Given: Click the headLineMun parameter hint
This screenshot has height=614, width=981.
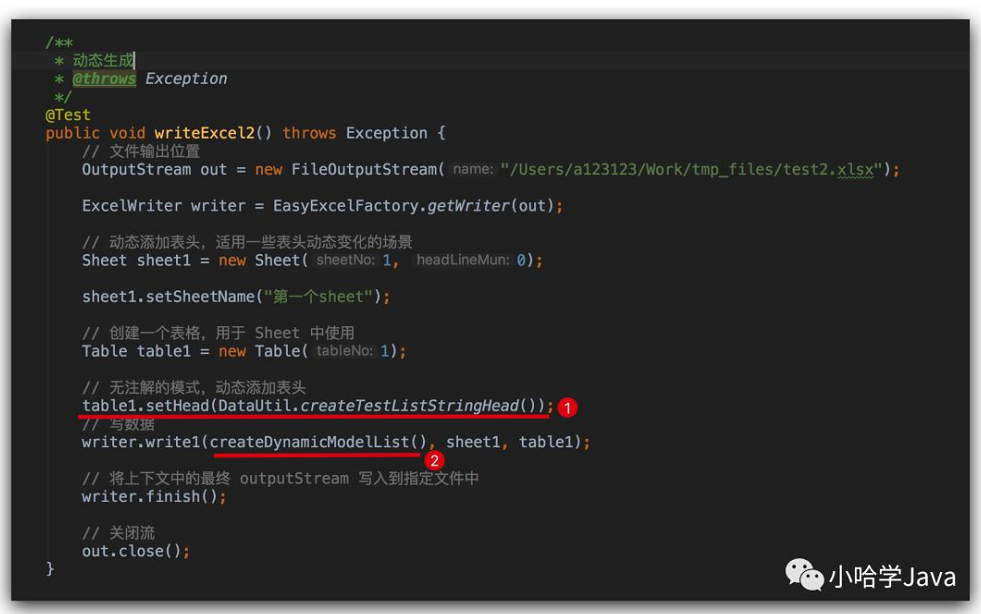Looking at the screenshot, I should pyautogui.click(x=463, y=260).
